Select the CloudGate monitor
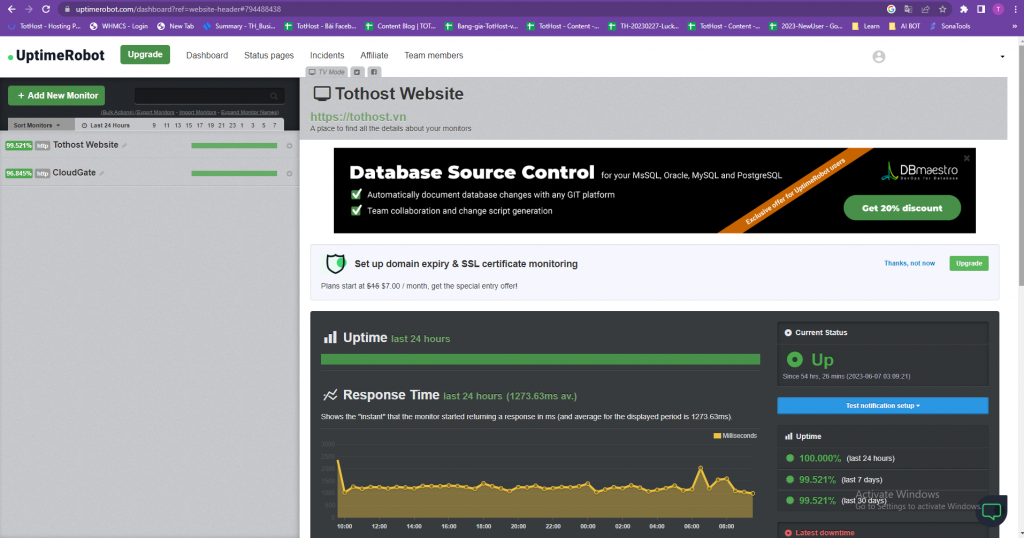The image size is (1024, 538). 74,173
